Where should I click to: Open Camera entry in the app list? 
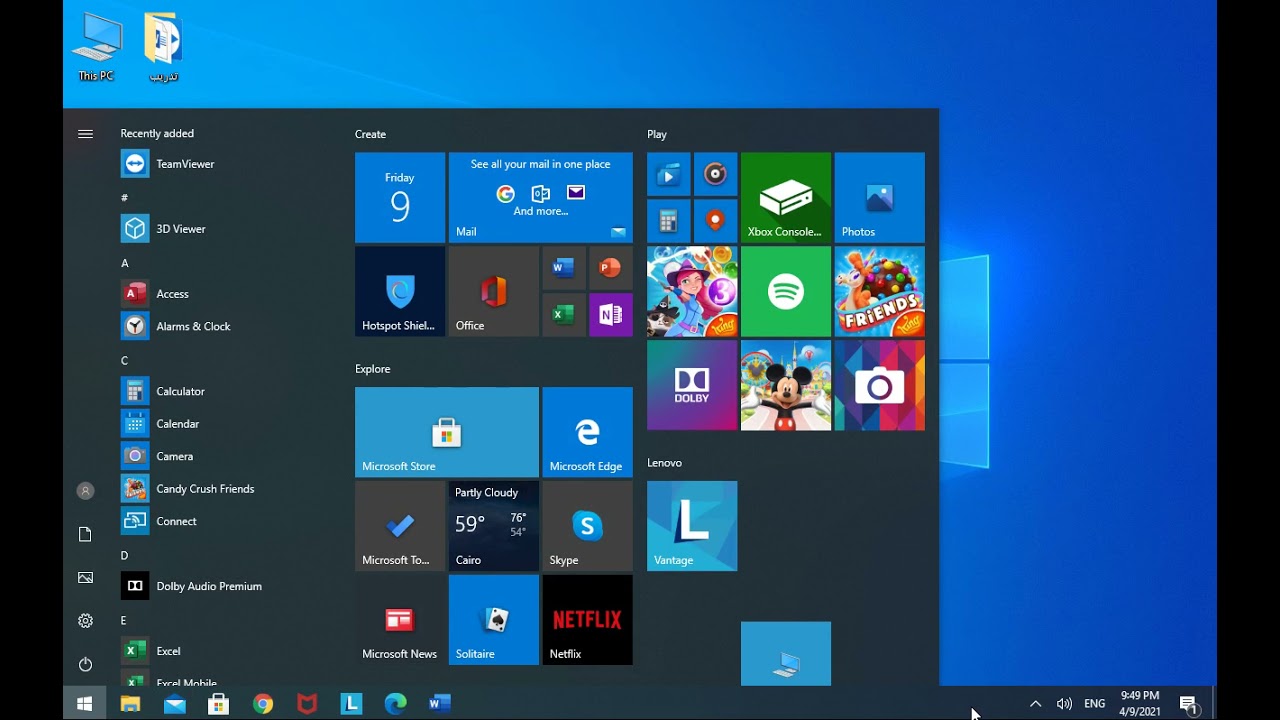tap(229, 456)
